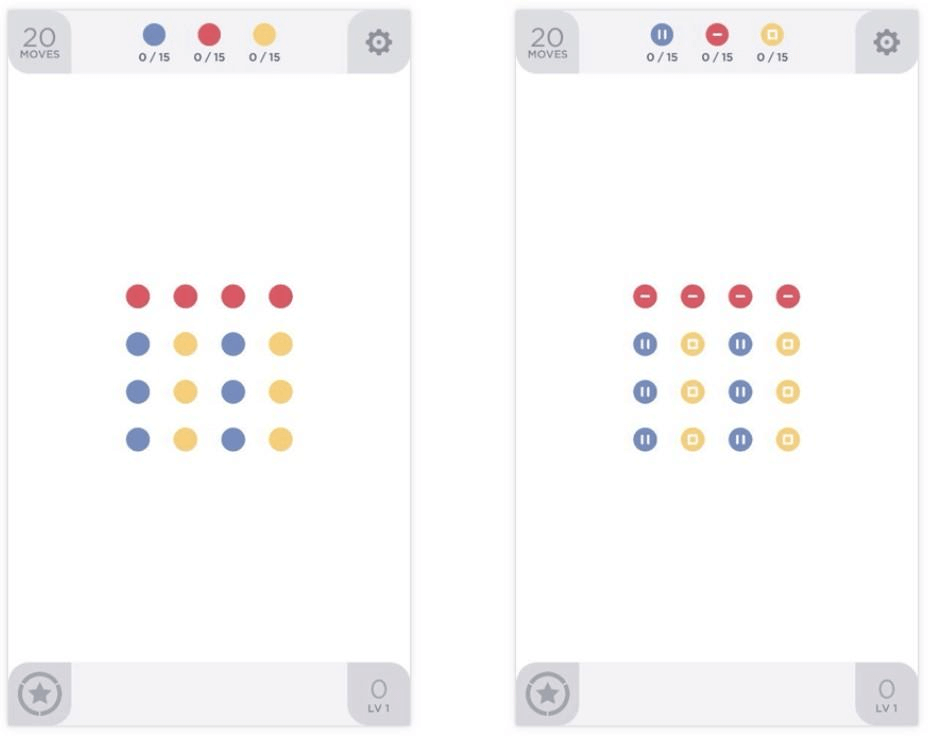Click the 20 Moves counter in left screen
The height and width of the screenshot is (736, 928).
(x=40, y=42)
